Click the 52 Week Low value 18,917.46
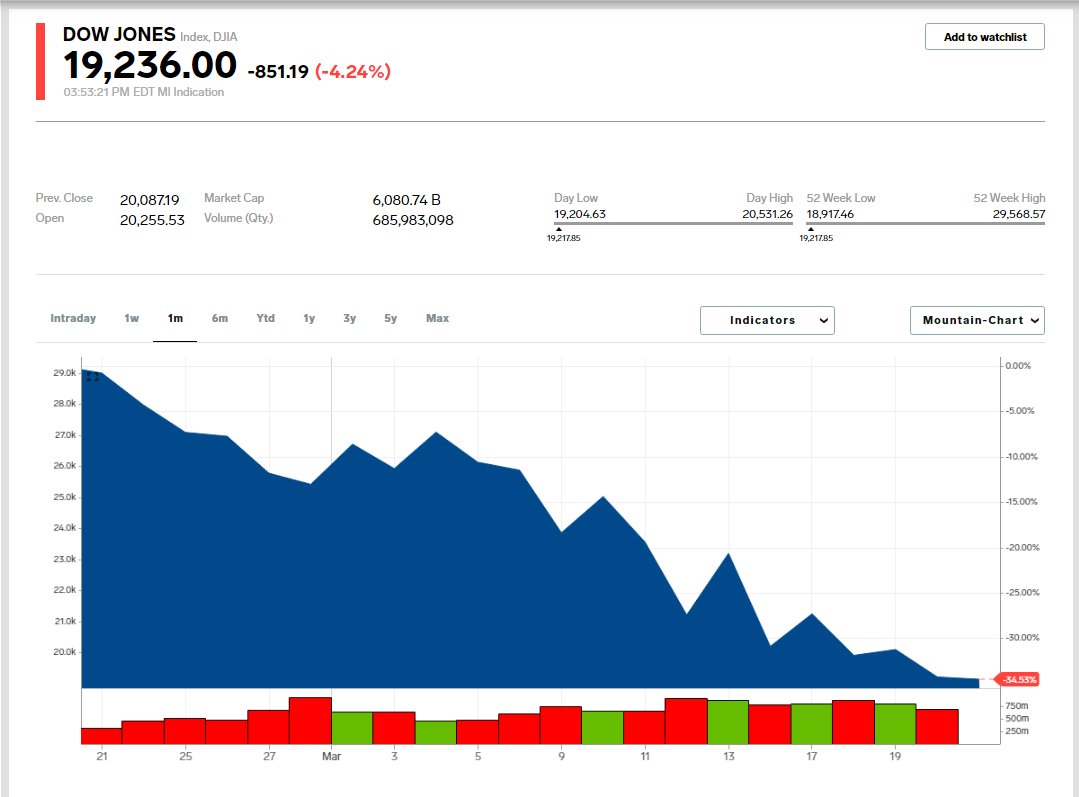The width and height of the screenshot is (1079, 797). tap(830, 214)
